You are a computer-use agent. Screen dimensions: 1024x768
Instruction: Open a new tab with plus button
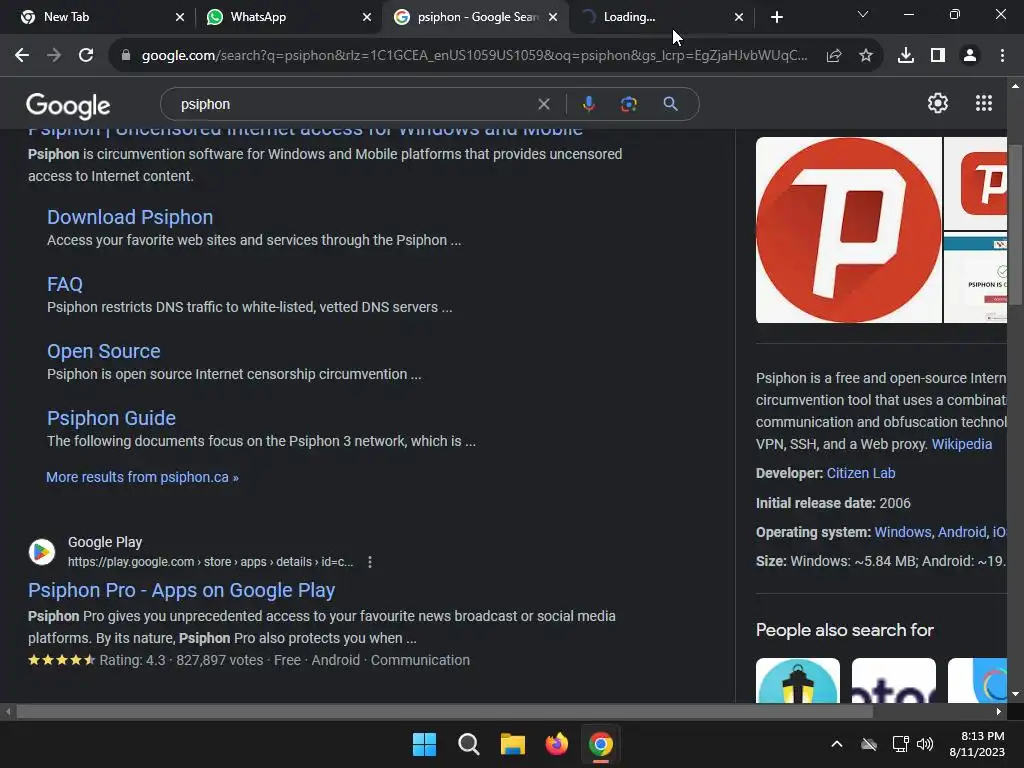coord(776,17)
